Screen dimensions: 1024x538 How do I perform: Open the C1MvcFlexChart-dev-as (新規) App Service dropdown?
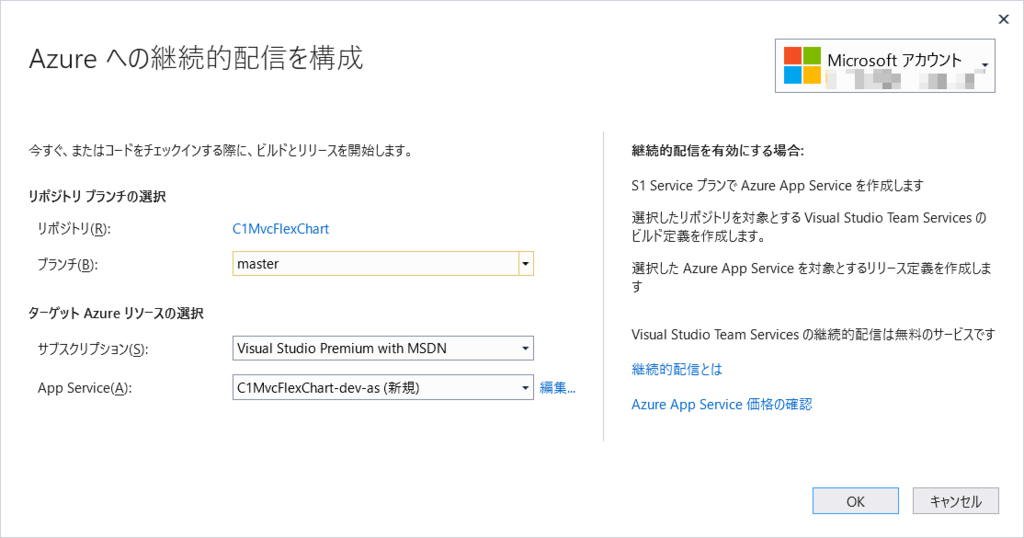click(383, 388)
